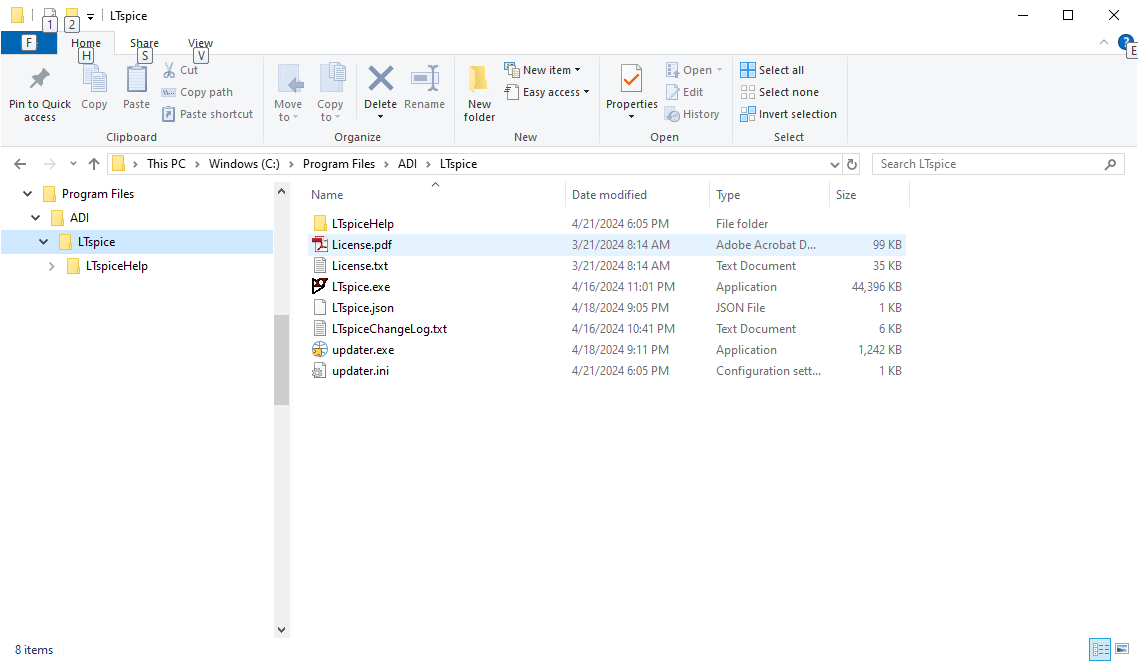This screenshot has width=1138, height=662.
Task: Click the Cut scissors command
Action: tap(180, 70)
